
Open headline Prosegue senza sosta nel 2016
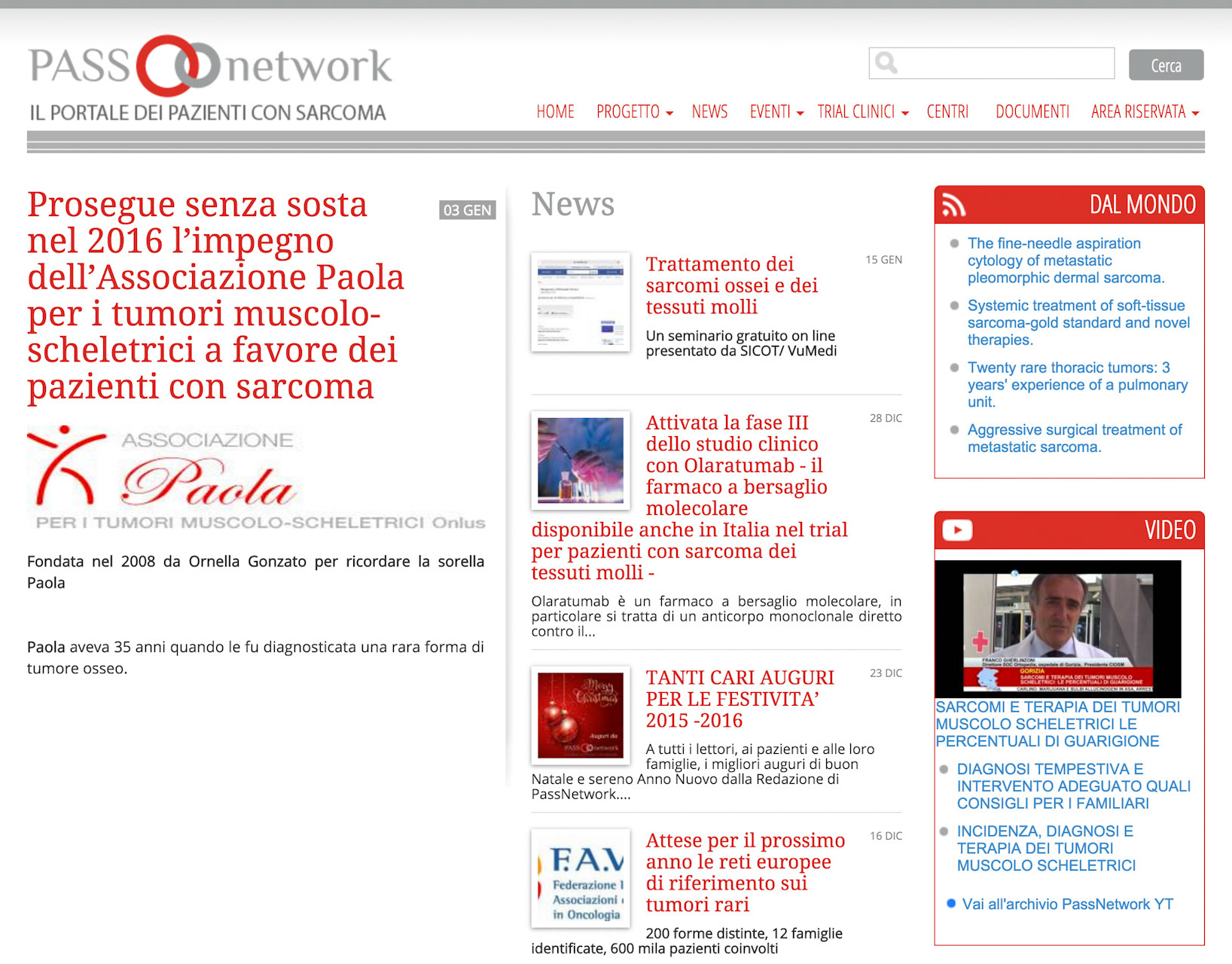216,295
